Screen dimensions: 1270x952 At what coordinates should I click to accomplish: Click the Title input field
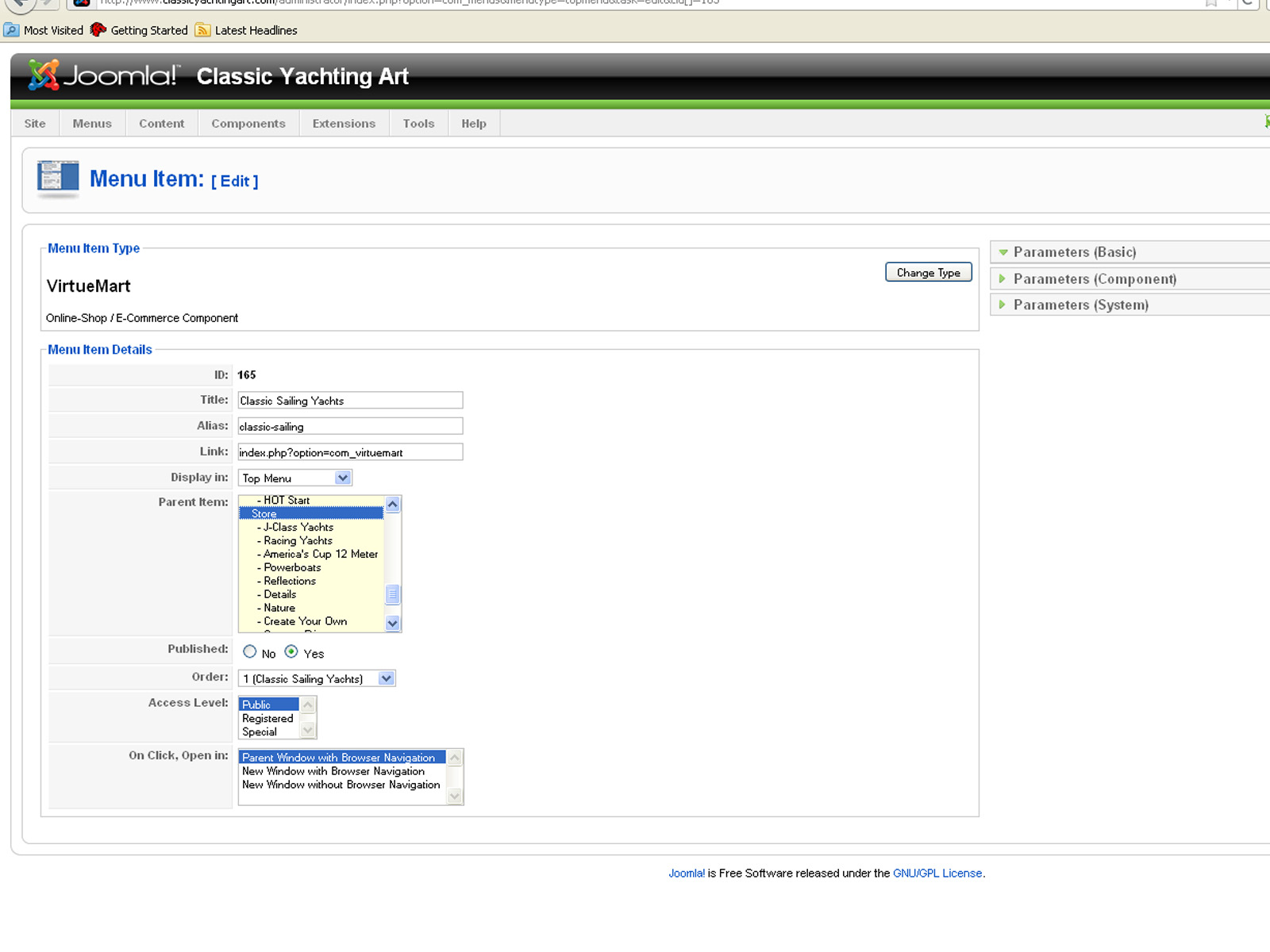click(350, 401)
